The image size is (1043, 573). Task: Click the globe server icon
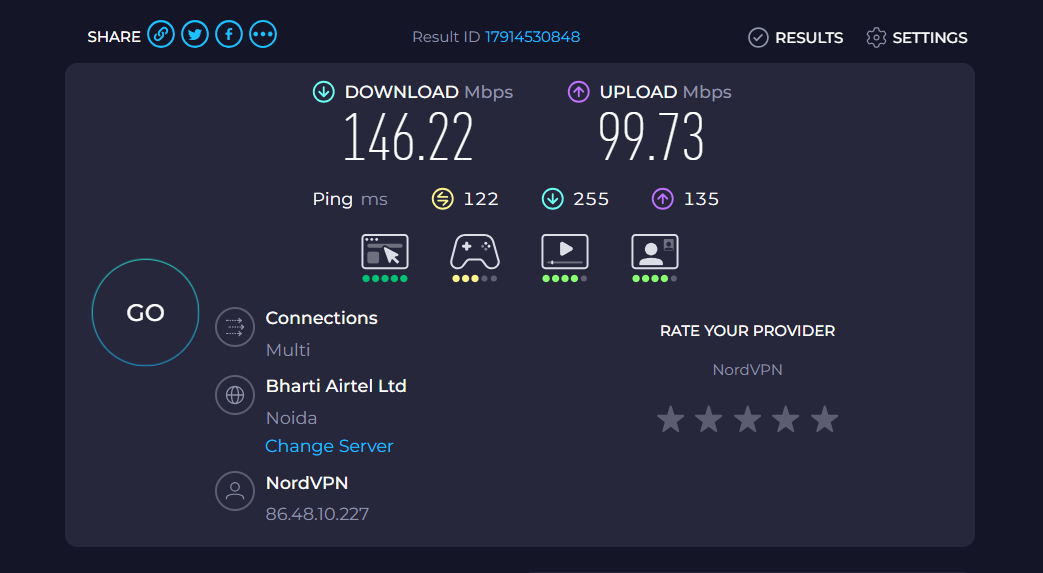pyautogui.click(x=235, y=395)
